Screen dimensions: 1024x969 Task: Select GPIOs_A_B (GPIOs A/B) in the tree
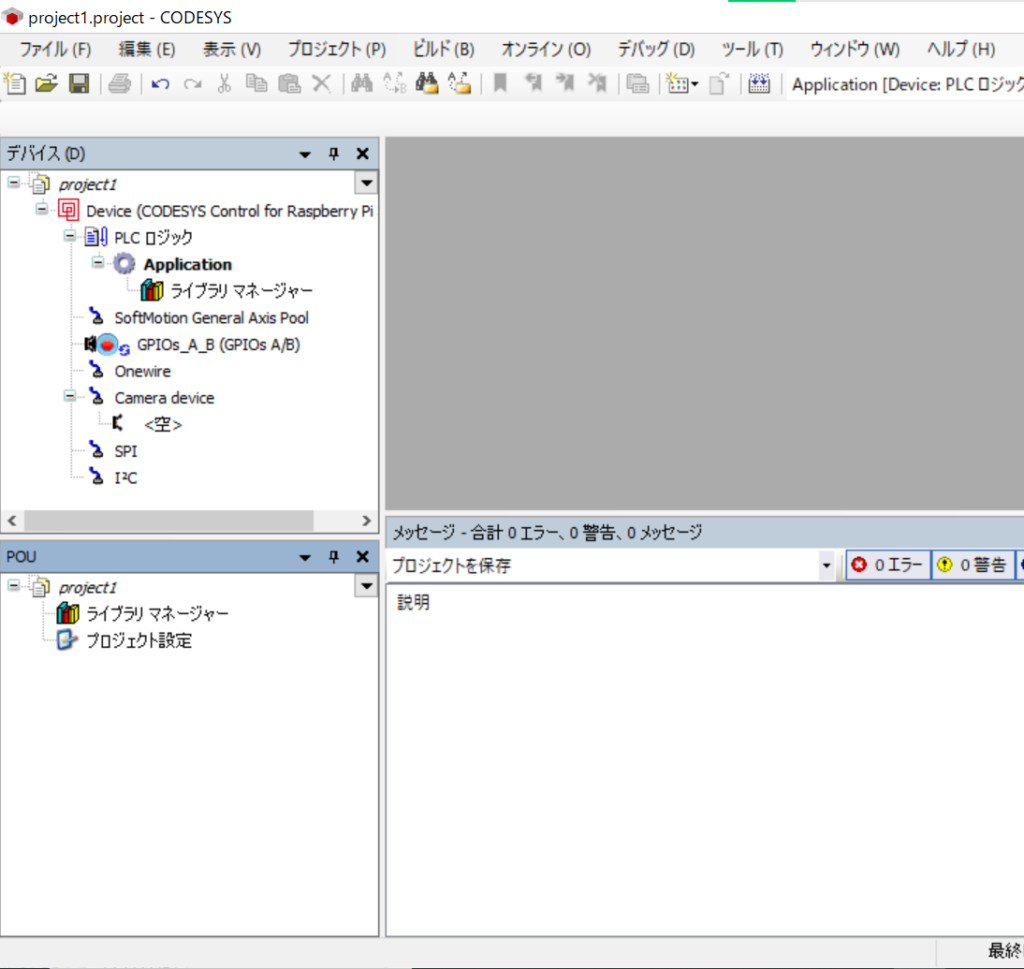218,345
